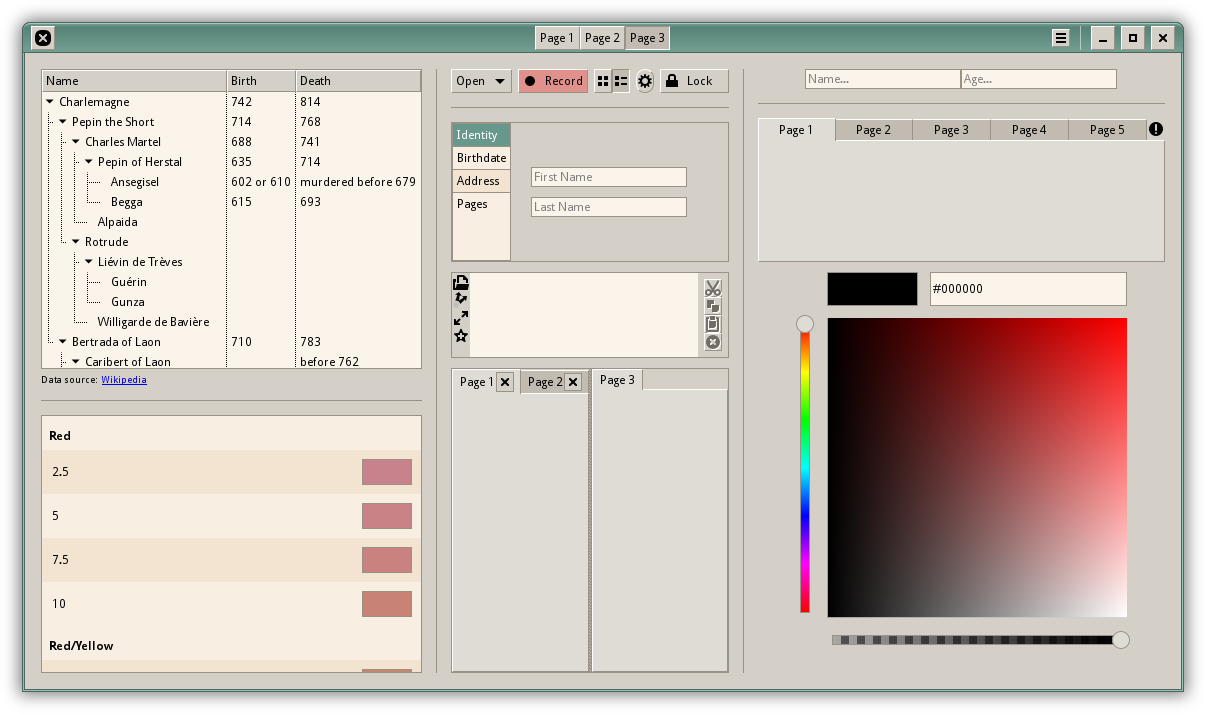
Task: Open the hamburger menu in the title bar
Action: [x=1061, y=38]
